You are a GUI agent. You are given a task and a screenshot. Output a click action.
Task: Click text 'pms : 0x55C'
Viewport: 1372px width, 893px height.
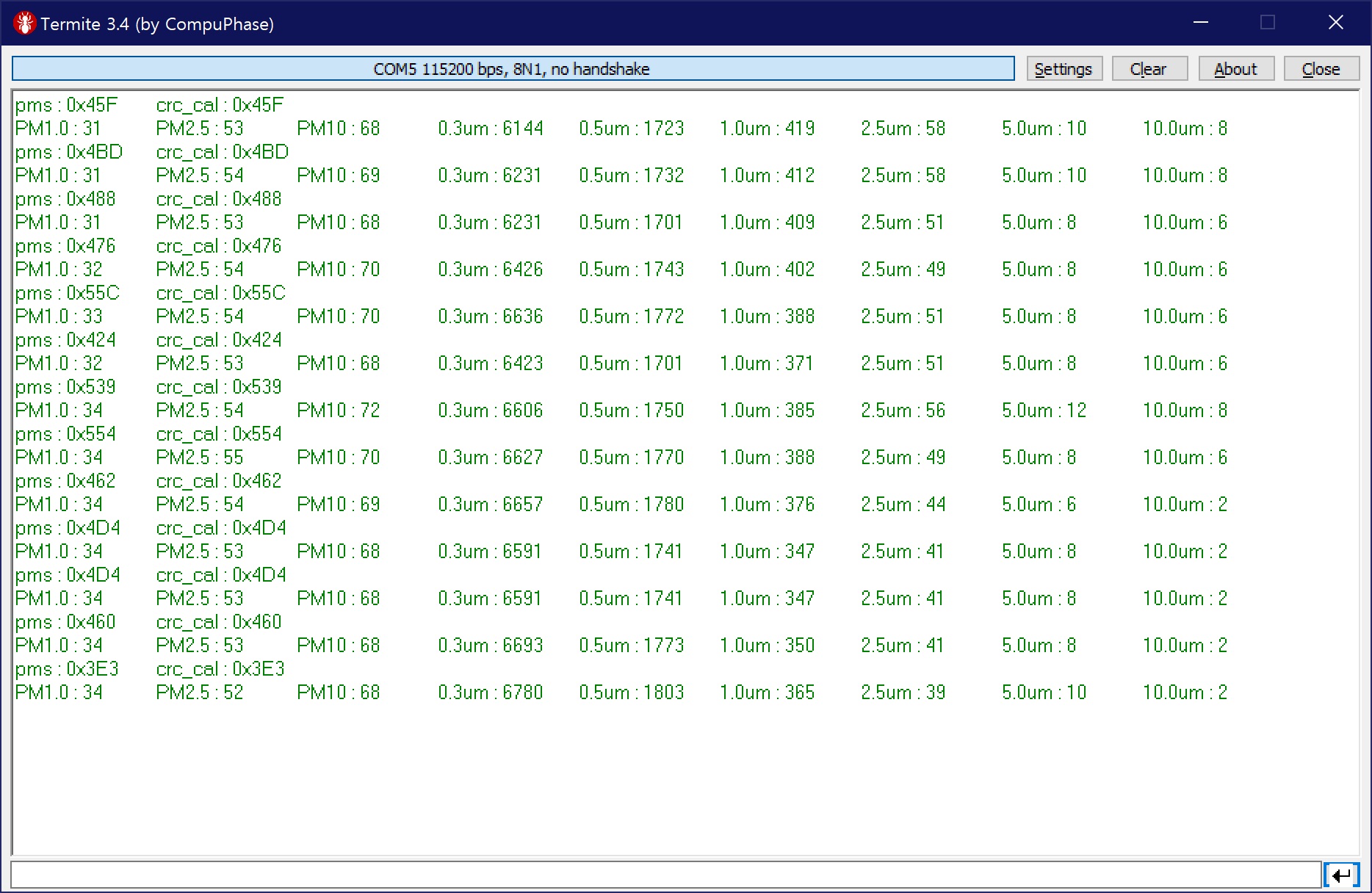click(x=67, y=293)
